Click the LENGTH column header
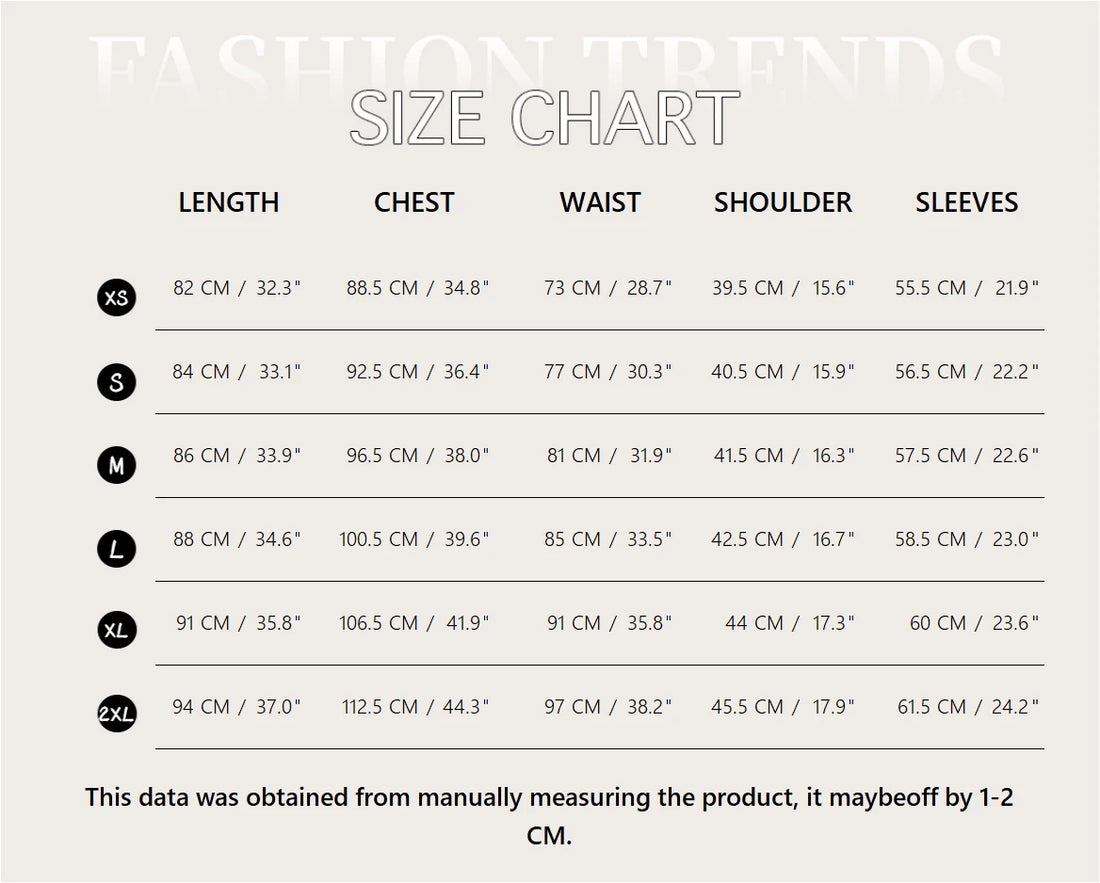Viewport: 1100px width, 883px height. (229, 202)
